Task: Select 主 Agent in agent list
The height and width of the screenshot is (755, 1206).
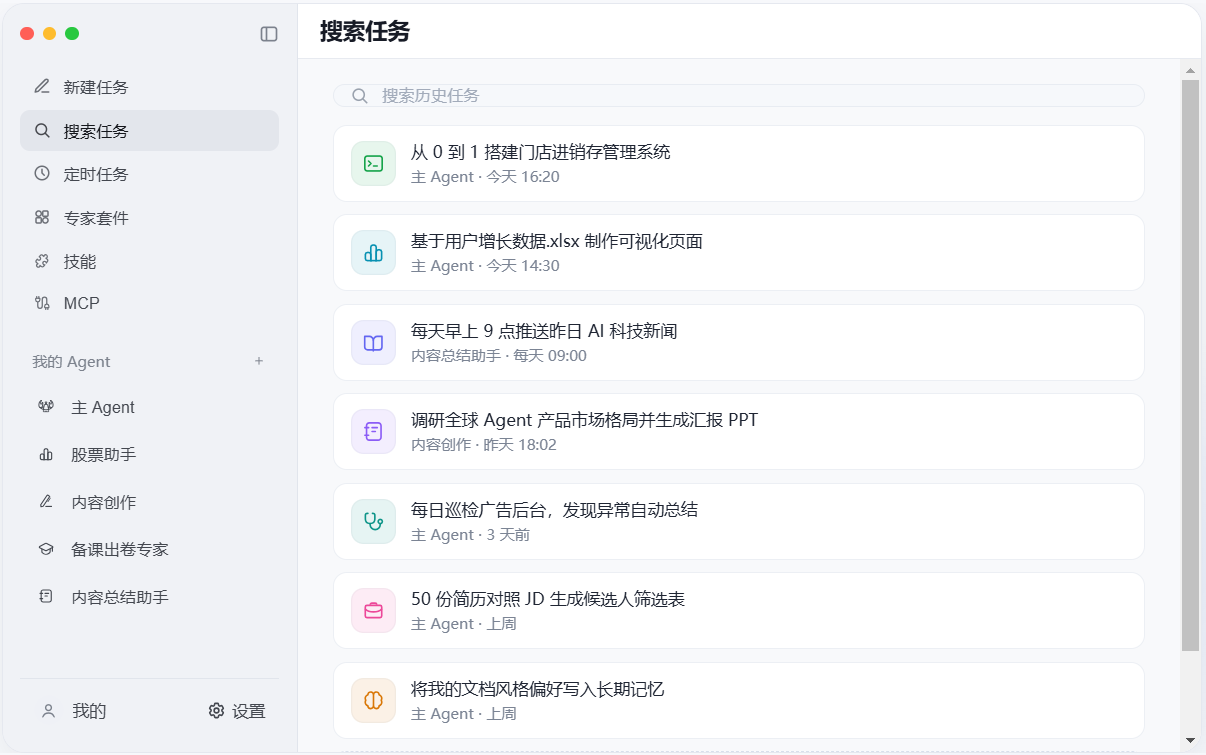Action: click(x=149, y=407)
